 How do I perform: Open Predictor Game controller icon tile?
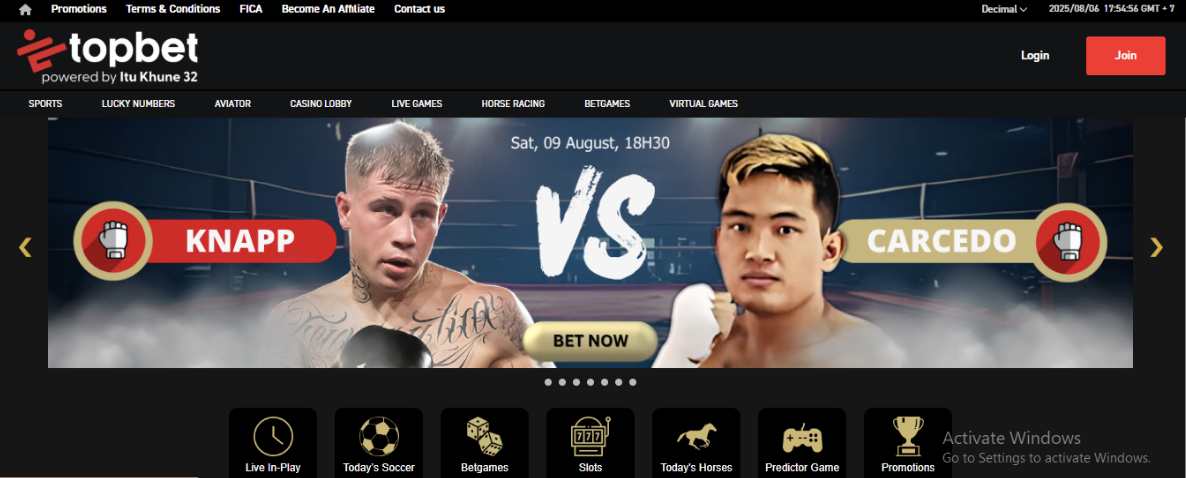click(x=803, y=443)
